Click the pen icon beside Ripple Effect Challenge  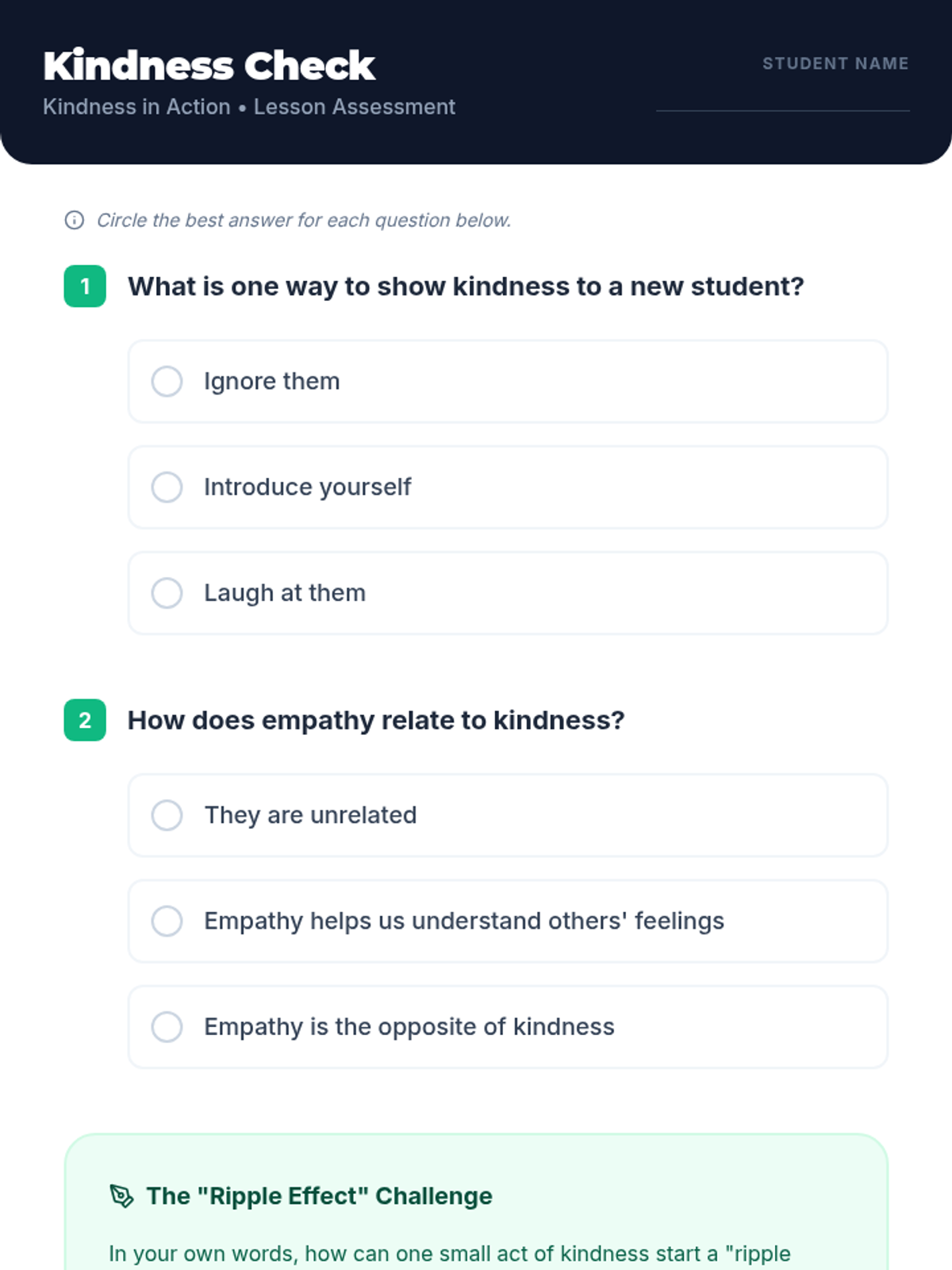(x=121, y=1195)
